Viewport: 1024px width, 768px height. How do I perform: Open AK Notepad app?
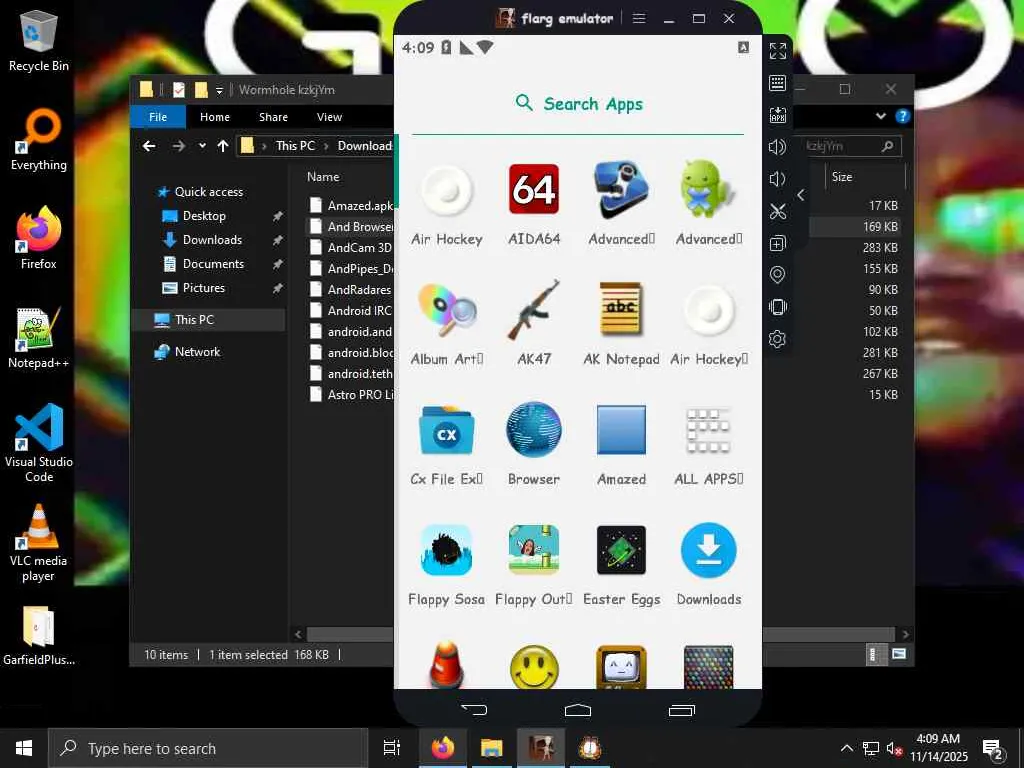tap(621, 309)
